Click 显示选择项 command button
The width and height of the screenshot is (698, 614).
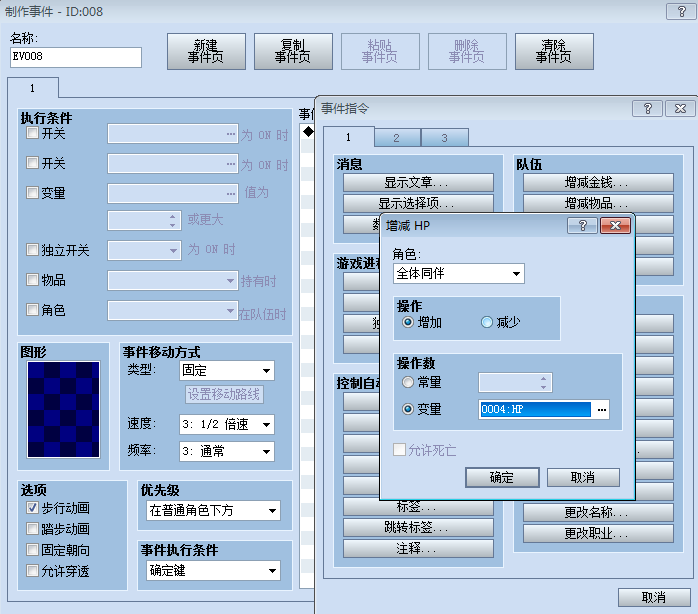pyautogui.click(x=418, y=203)
